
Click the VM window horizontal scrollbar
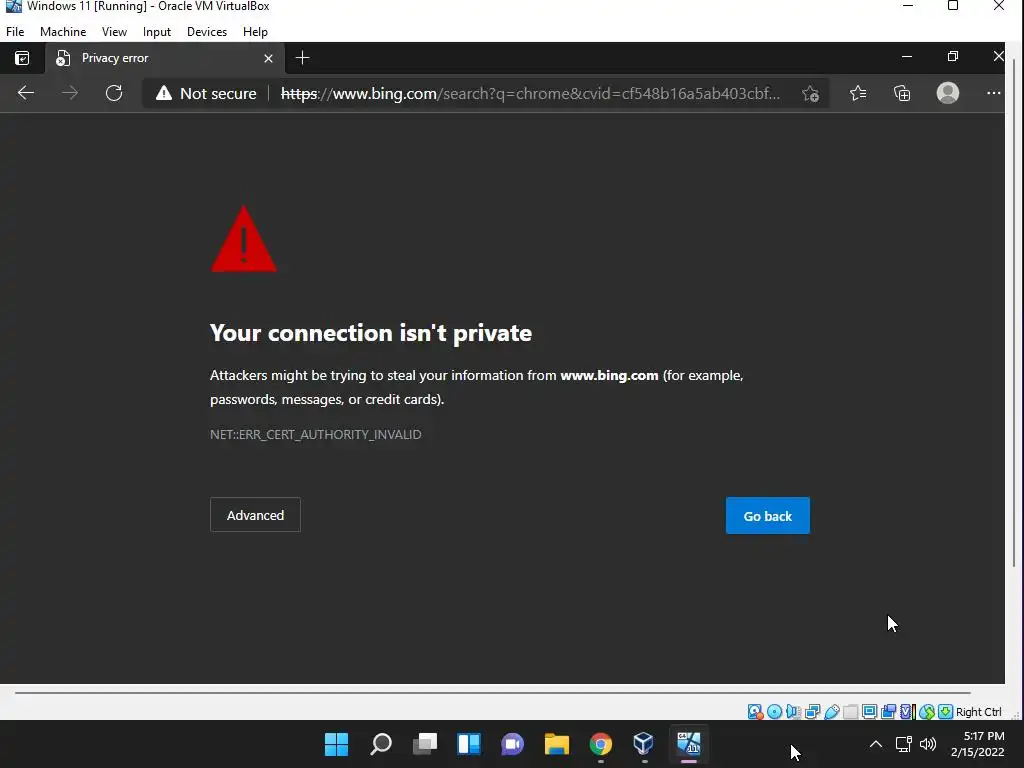(492, 693)
